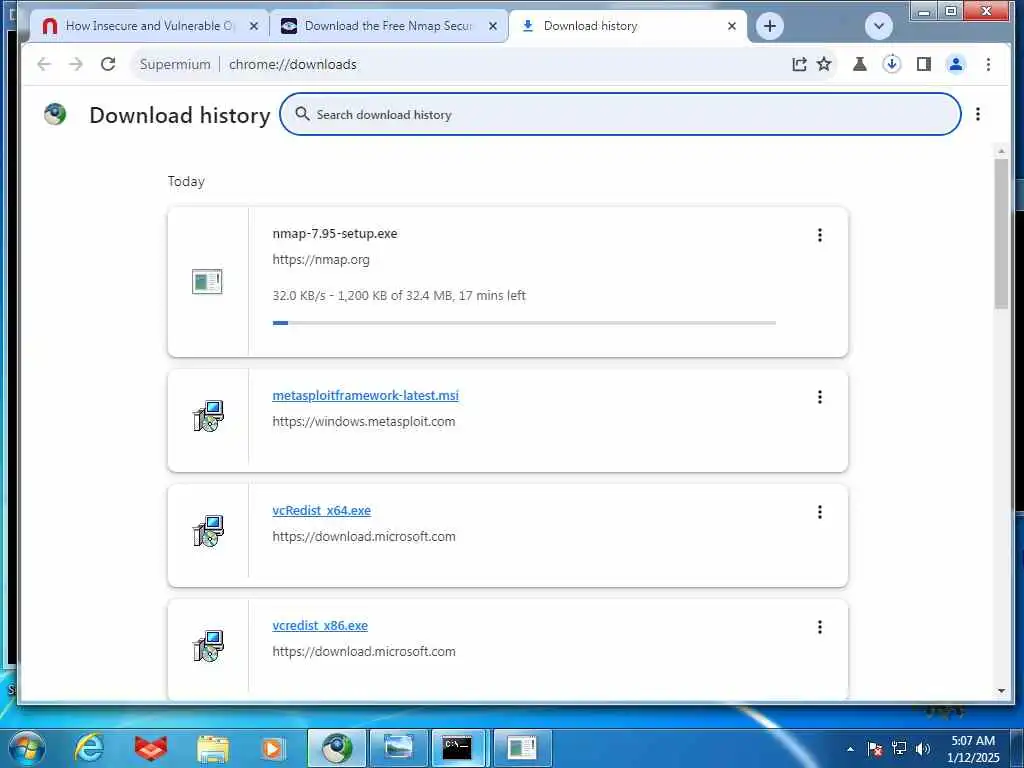
Task: Open more actions for vcRedist_x64.exe
Action: [820, 512]
